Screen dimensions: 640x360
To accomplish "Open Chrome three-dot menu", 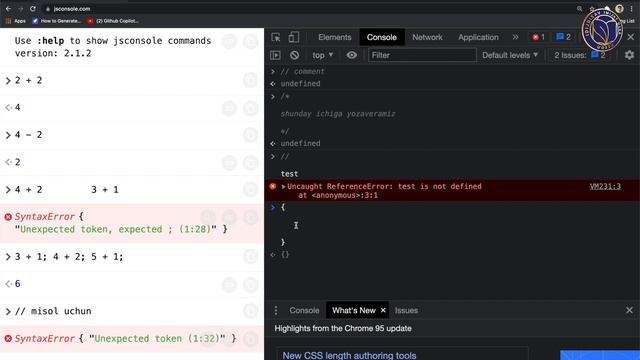I will [631, 9].
